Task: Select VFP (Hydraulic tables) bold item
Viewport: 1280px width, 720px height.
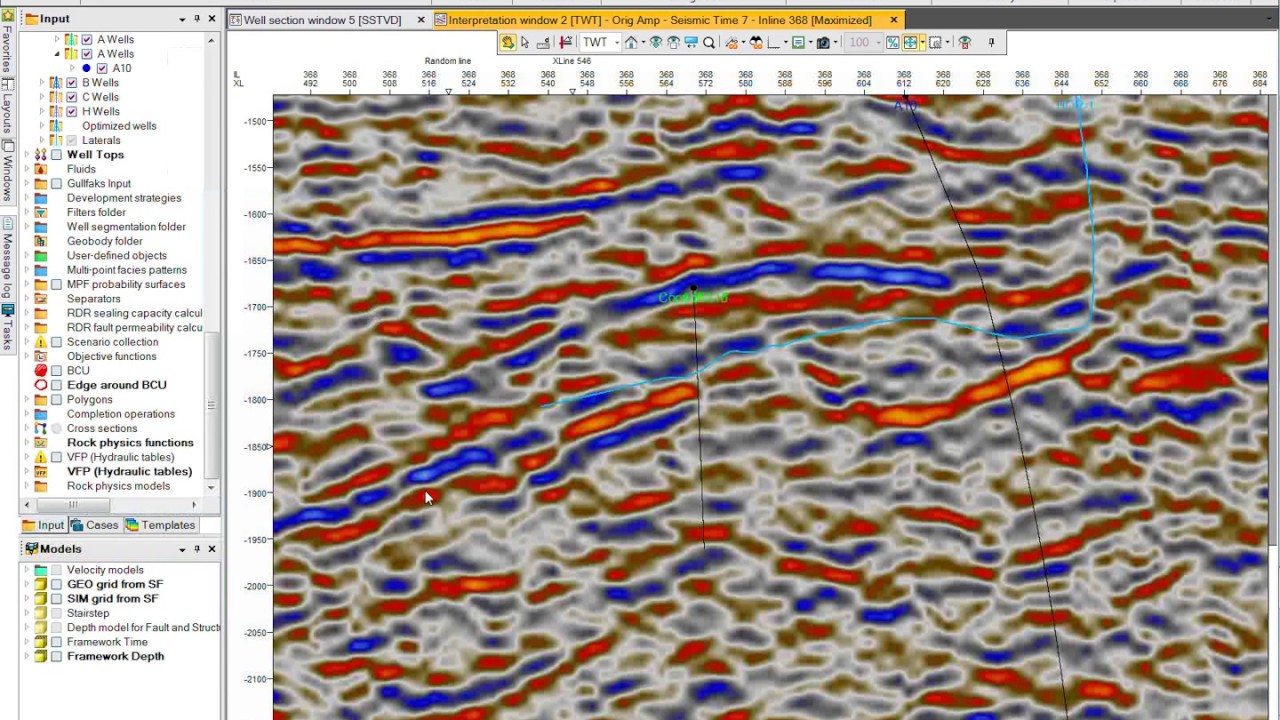Action: pos(129,471)
